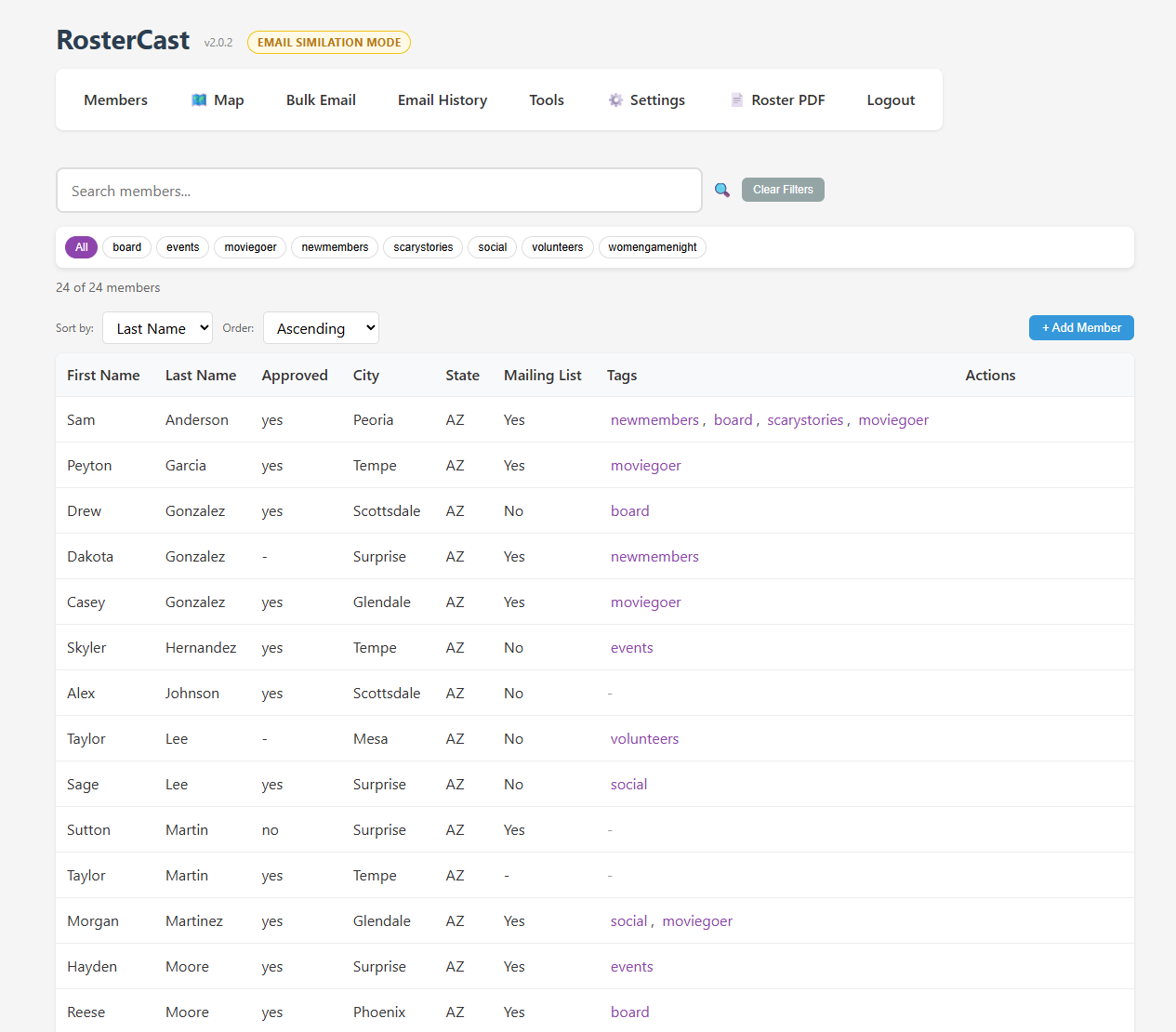
Task: Click the board tag in Sam Anderson's row
Action: [733, 420]
